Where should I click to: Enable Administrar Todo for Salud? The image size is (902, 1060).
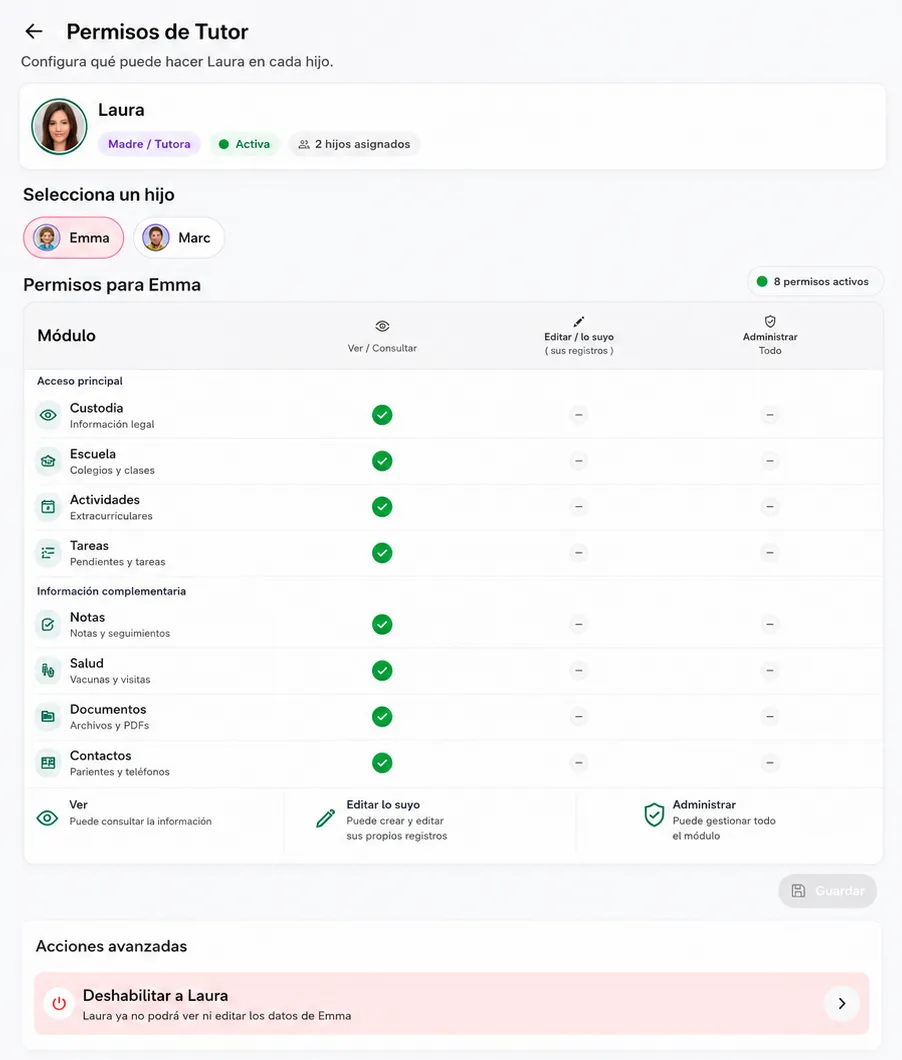769,671
